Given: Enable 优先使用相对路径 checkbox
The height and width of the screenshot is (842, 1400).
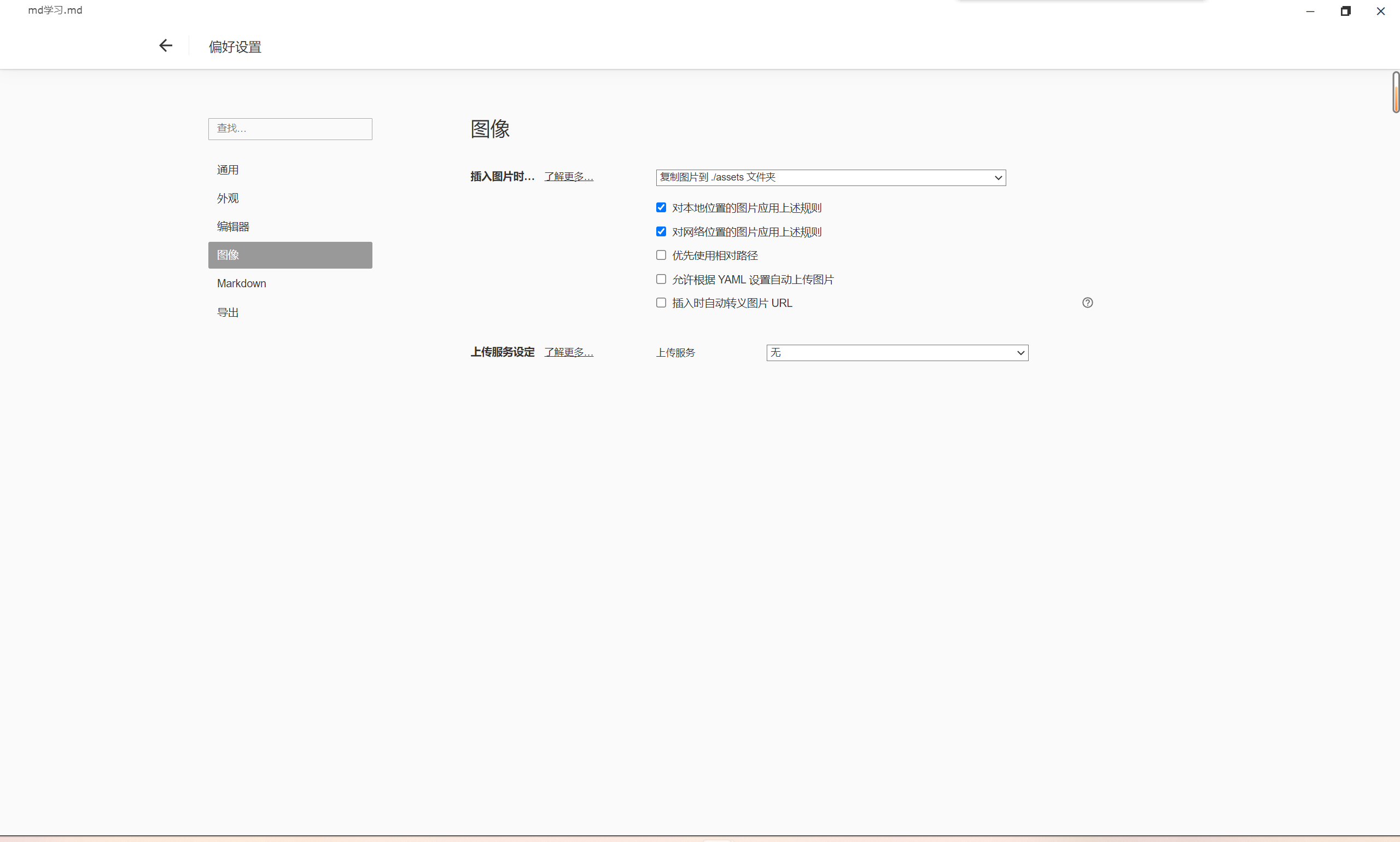Looking at the screenshot, I should [661, 255].
